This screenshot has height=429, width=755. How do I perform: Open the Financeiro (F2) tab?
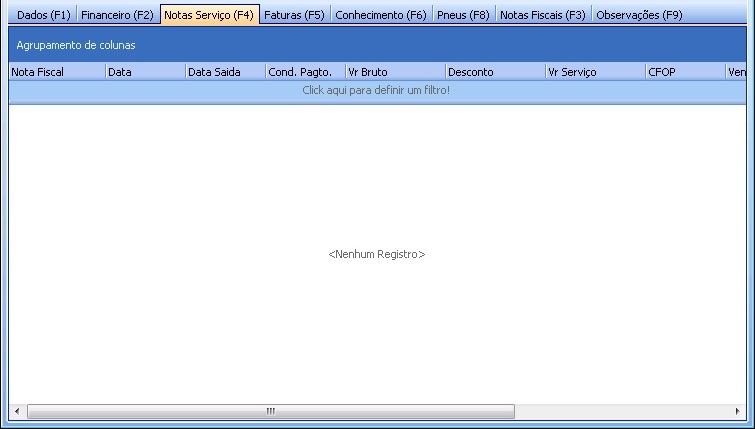tap(117, 15)
